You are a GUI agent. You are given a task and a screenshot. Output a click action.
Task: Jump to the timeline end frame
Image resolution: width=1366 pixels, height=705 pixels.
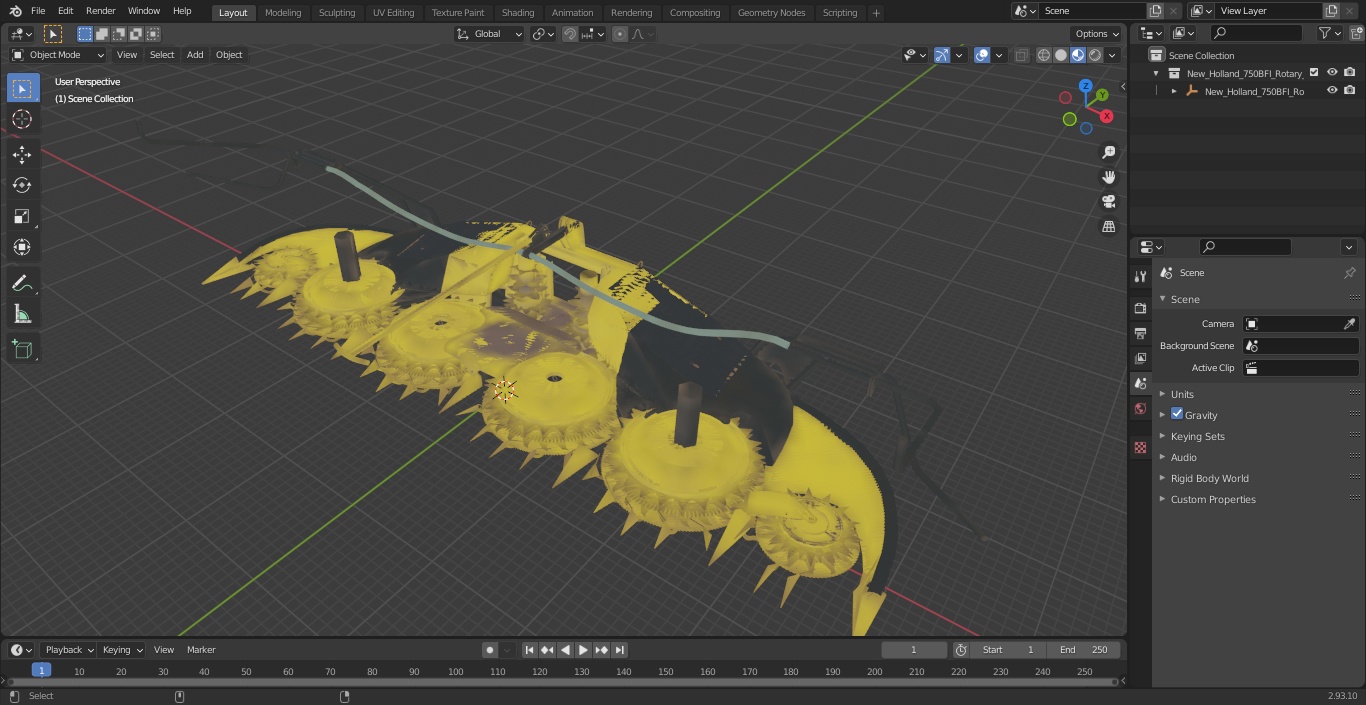(x=619, y=650)
